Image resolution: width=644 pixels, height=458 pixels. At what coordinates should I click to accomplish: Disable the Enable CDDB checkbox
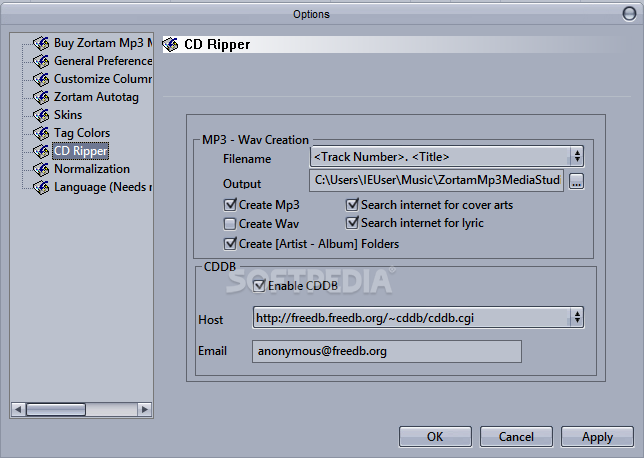pos(259,285)
